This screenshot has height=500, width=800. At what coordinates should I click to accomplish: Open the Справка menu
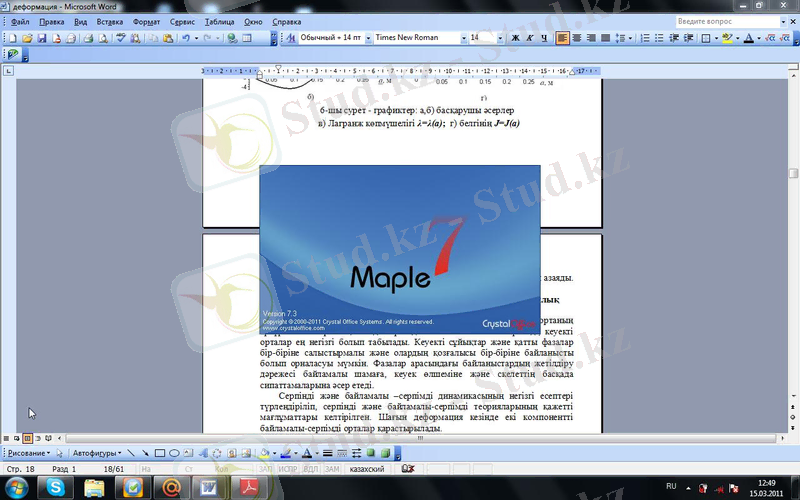coord(287,22)
